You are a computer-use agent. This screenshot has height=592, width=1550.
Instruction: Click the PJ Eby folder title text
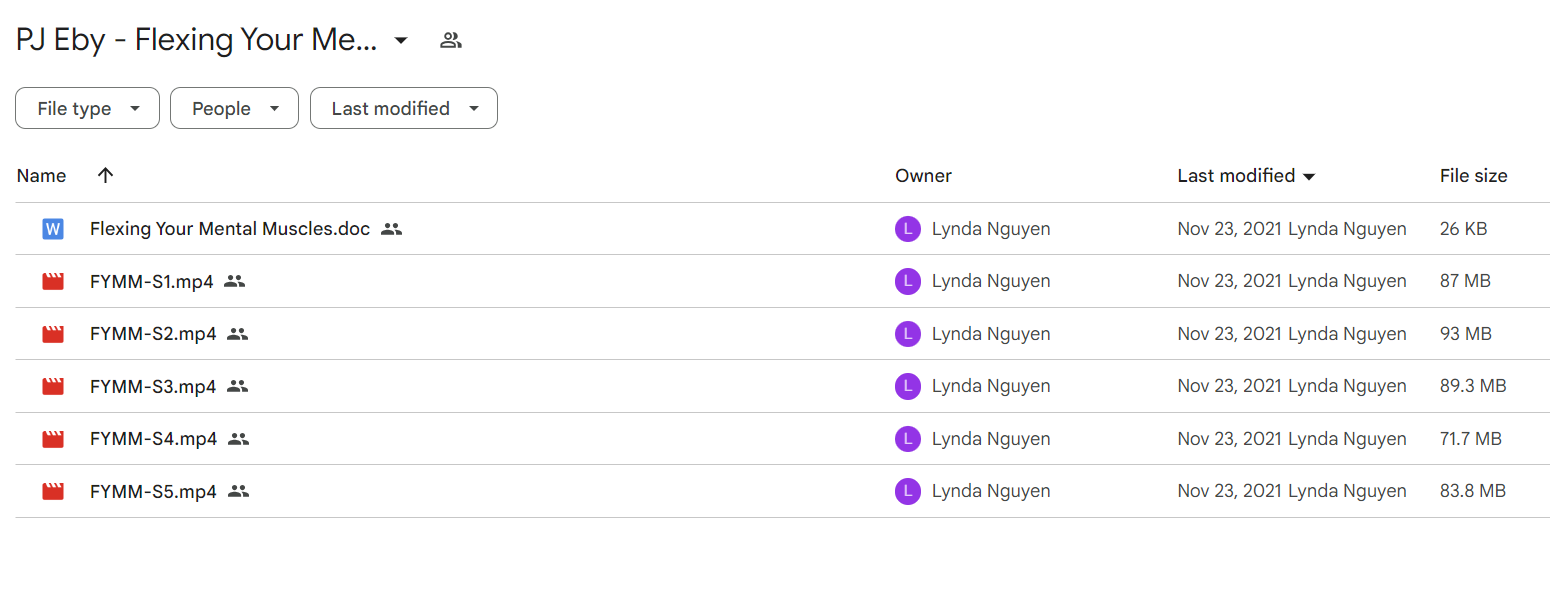(x=197, y=41)
